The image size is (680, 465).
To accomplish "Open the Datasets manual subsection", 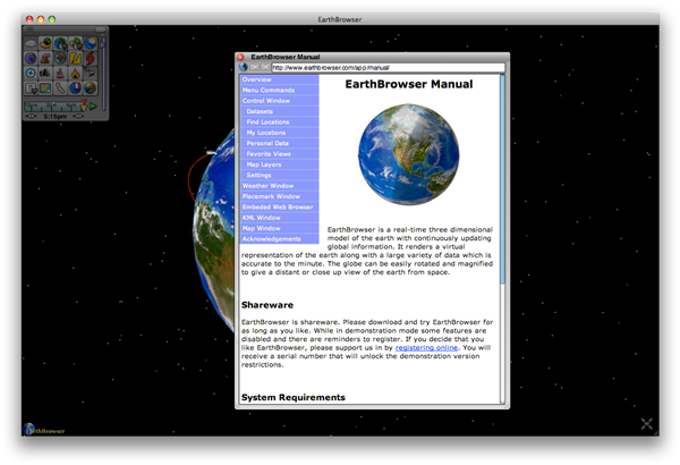I will (x=279, y=111).
